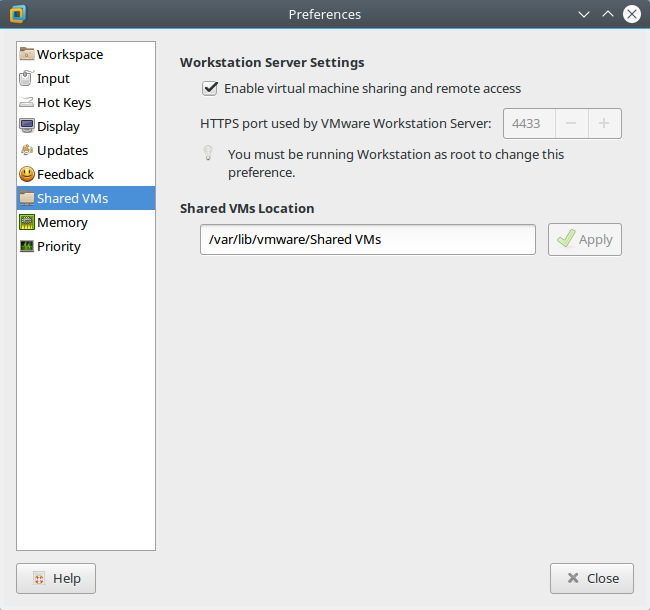Minimize the Preferences window
The height and width of the screenshot is (610, 650).
pos(584,15)
